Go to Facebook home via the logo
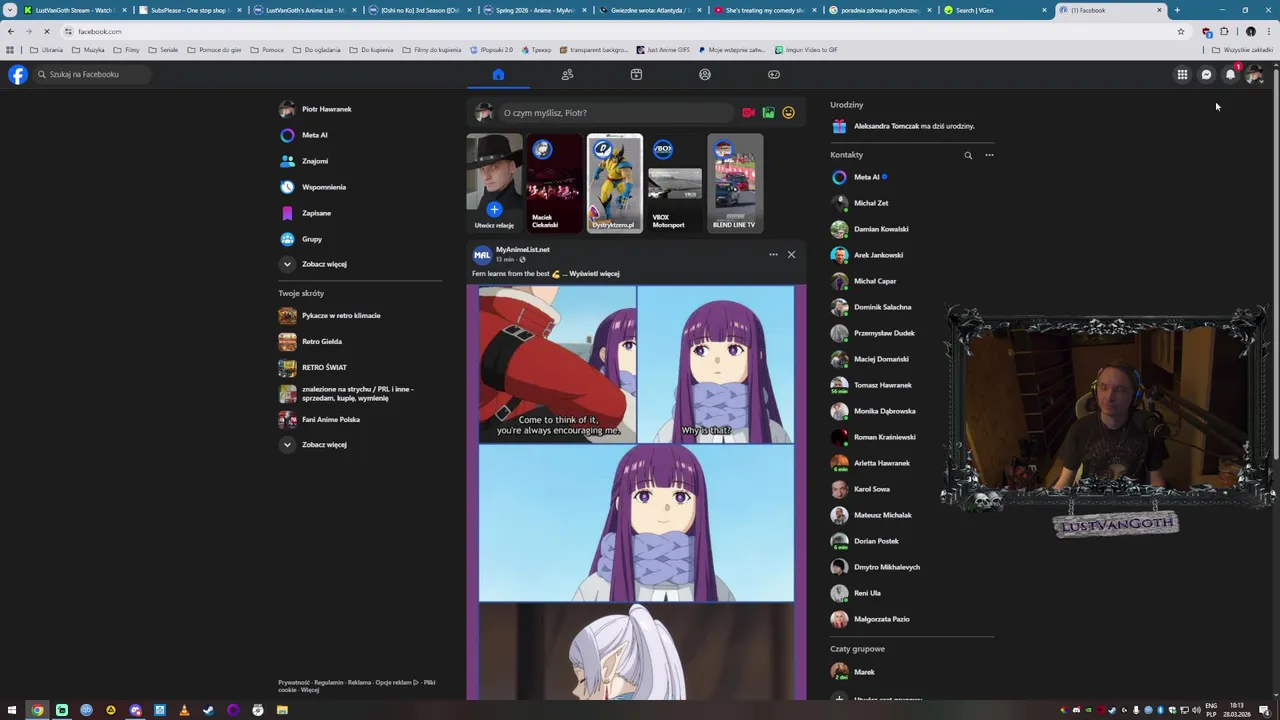Viewport: 1280px width, 720px height. point(18,74)
